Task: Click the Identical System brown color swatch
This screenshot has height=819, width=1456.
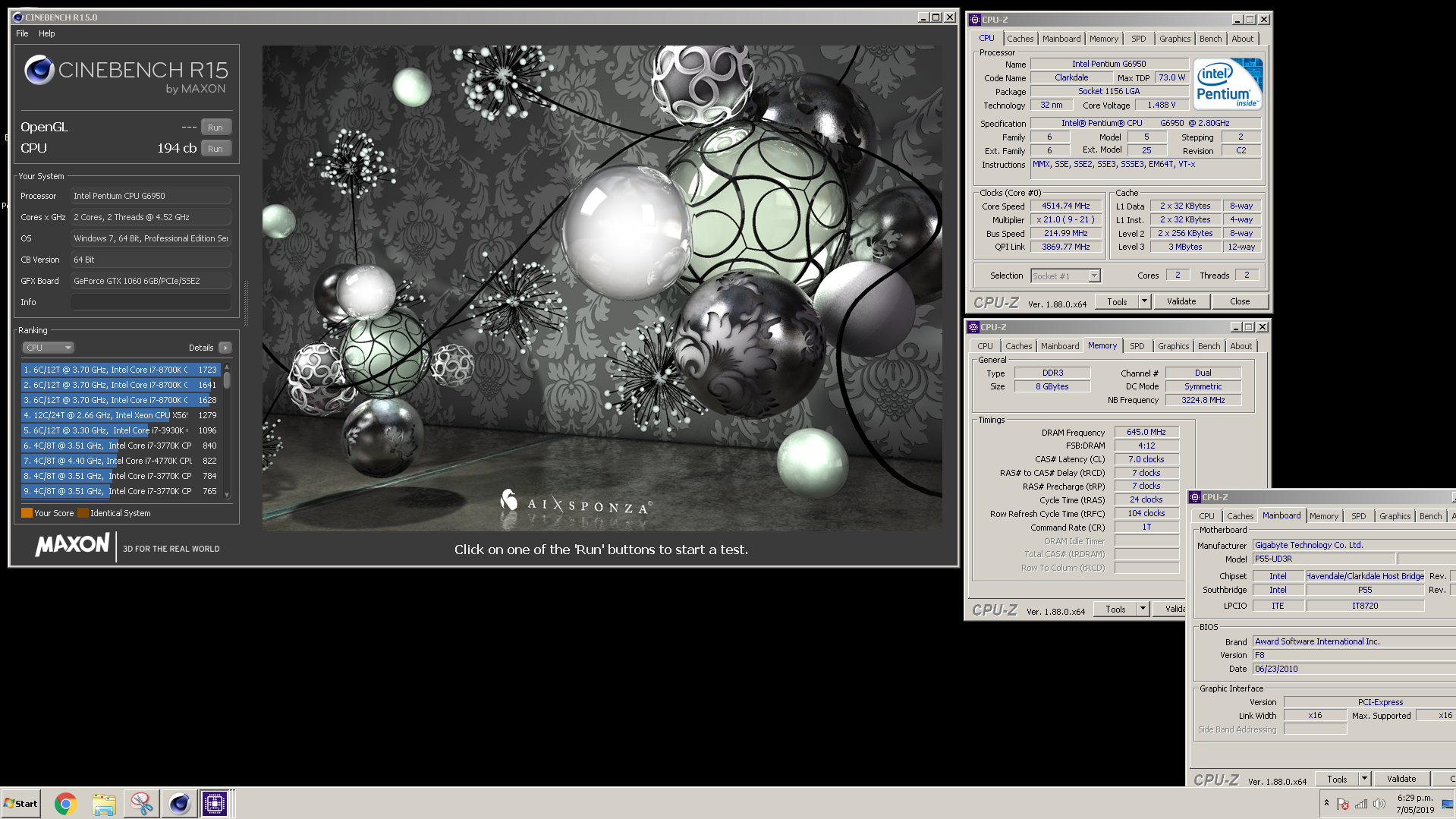Action: 83,513
